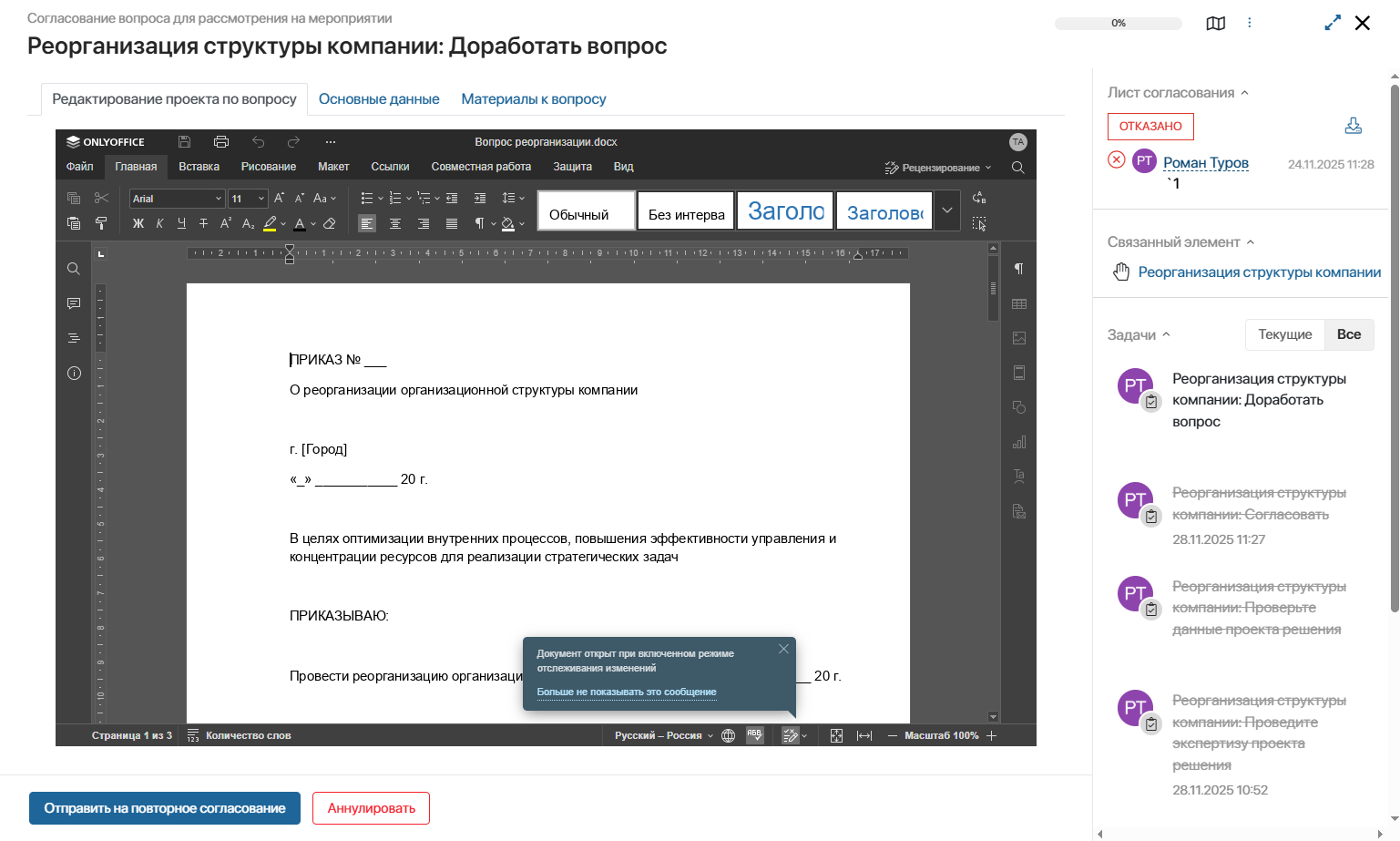Dismiss the track changes notification popup
The image size is (1400, 841).
point(783,650)
